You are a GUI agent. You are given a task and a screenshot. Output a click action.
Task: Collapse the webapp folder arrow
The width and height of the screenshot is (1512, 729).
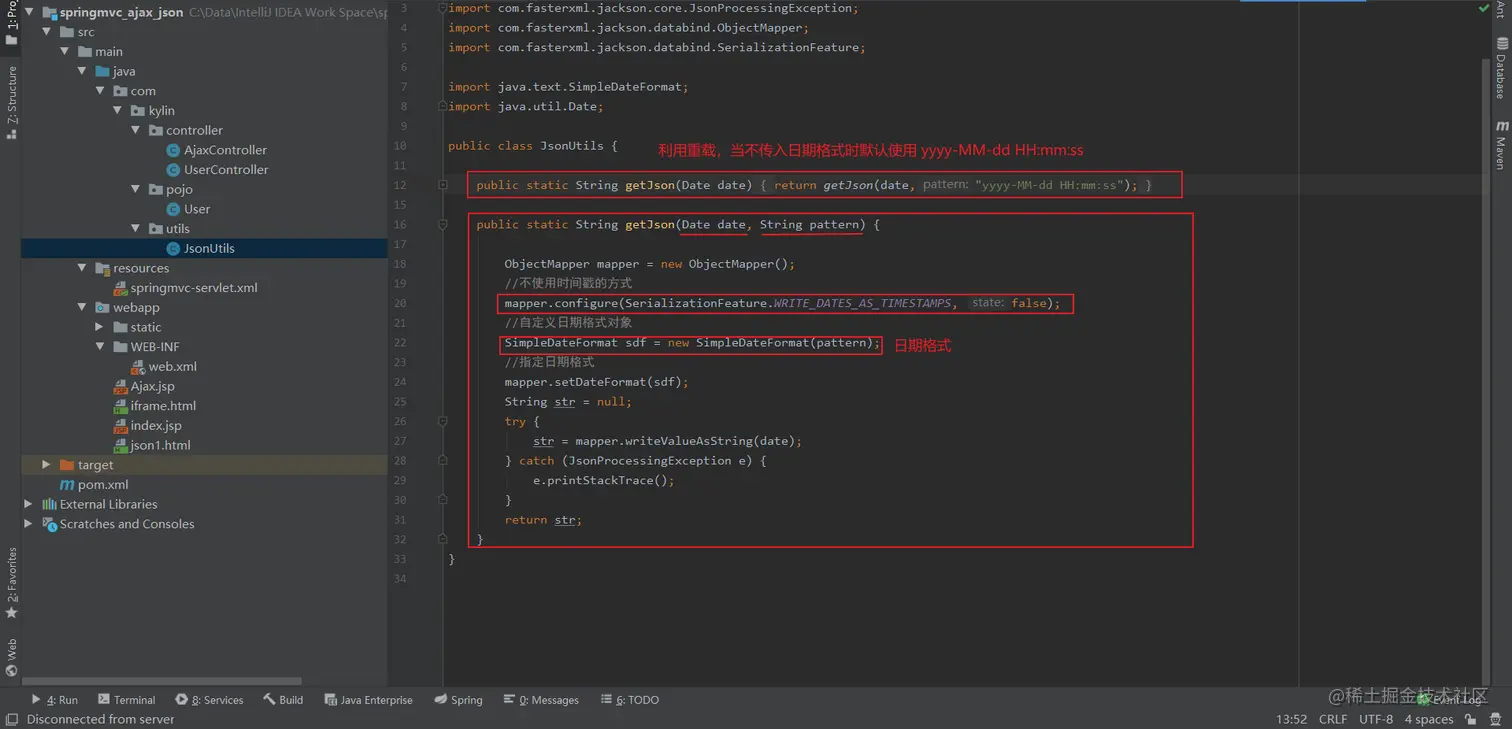[83, 307]
